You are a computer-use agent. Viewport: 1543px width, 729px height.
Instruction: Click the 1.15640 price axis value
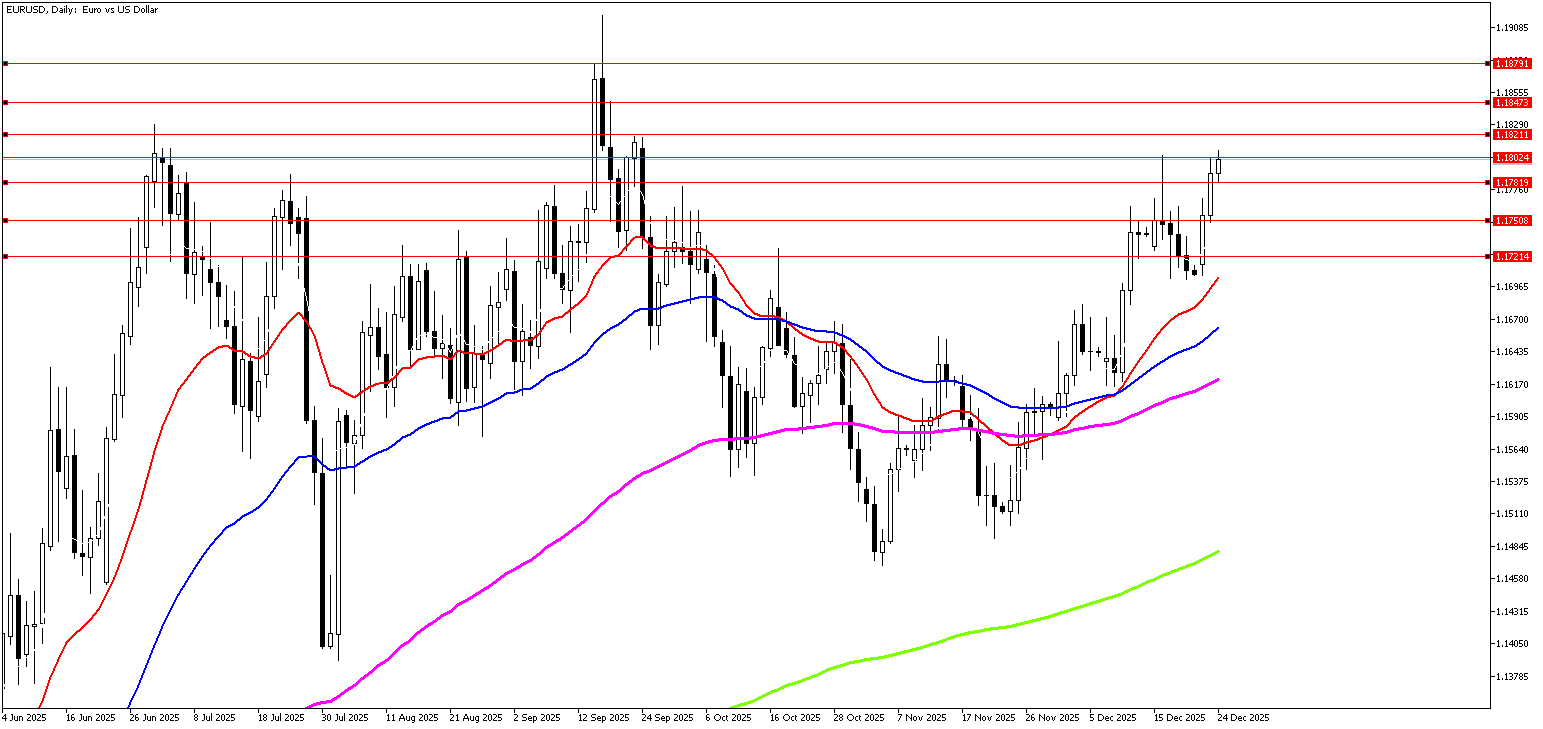[x=1513, y=449]
